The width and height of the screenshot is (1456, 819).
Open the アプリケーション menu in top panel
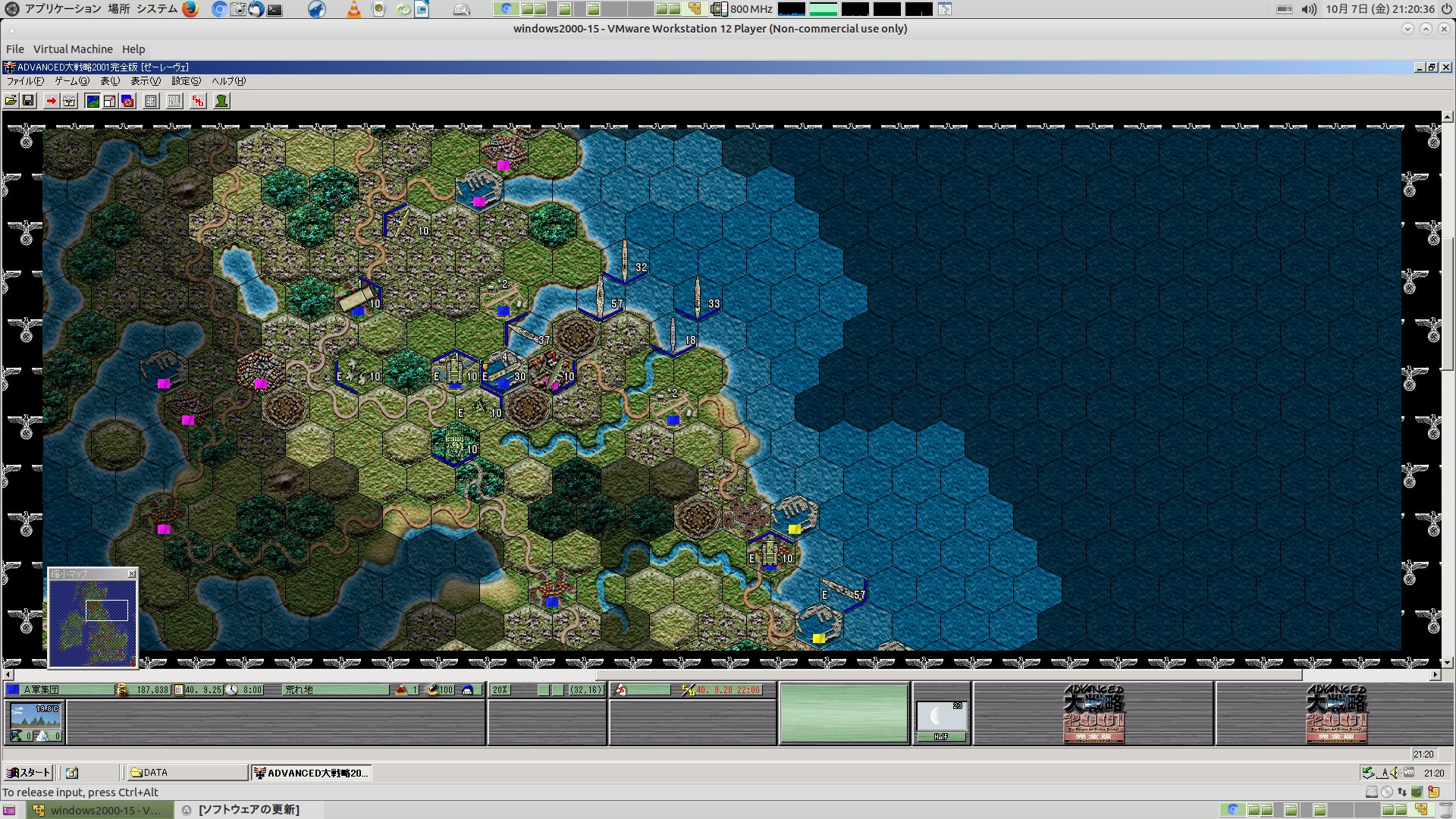(62, 9)
